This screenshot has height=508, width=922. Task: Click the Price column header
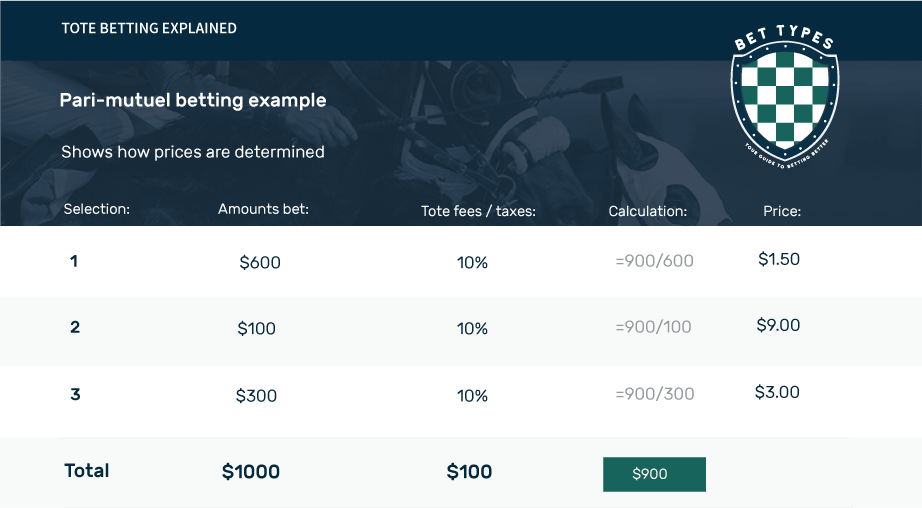pos(782,211)
